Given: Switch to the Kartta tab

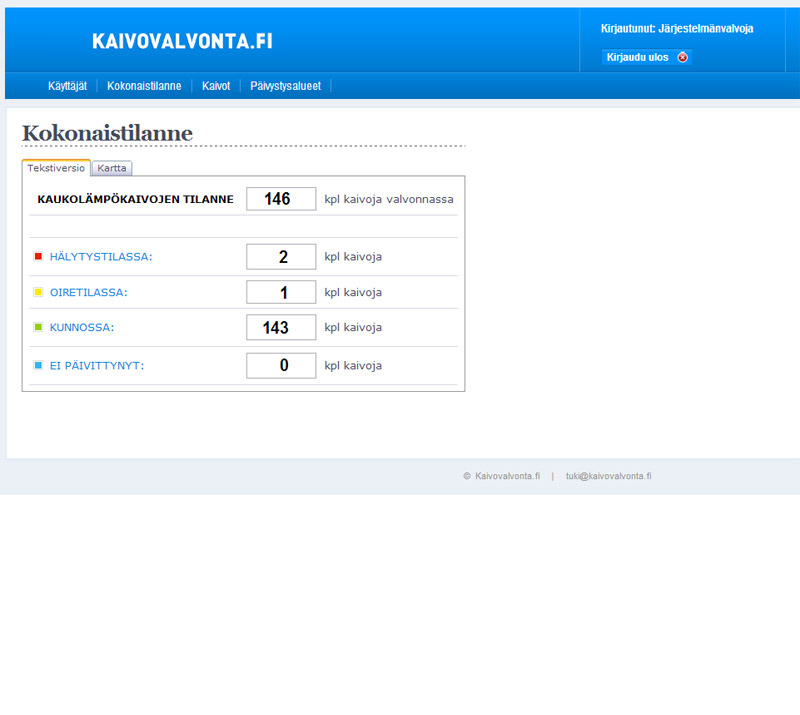Looking at the screenshot, I should [112, 168].
